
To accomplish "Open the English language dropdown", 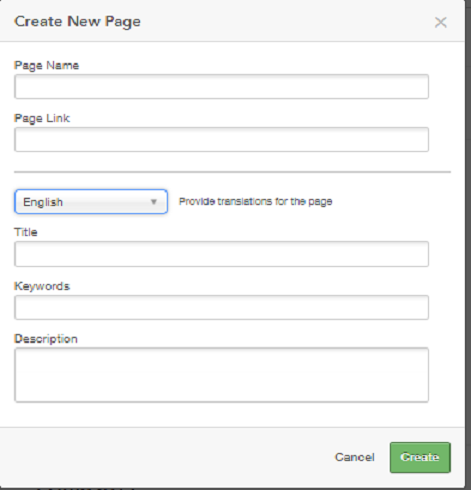I will click(x=91, y=202).
